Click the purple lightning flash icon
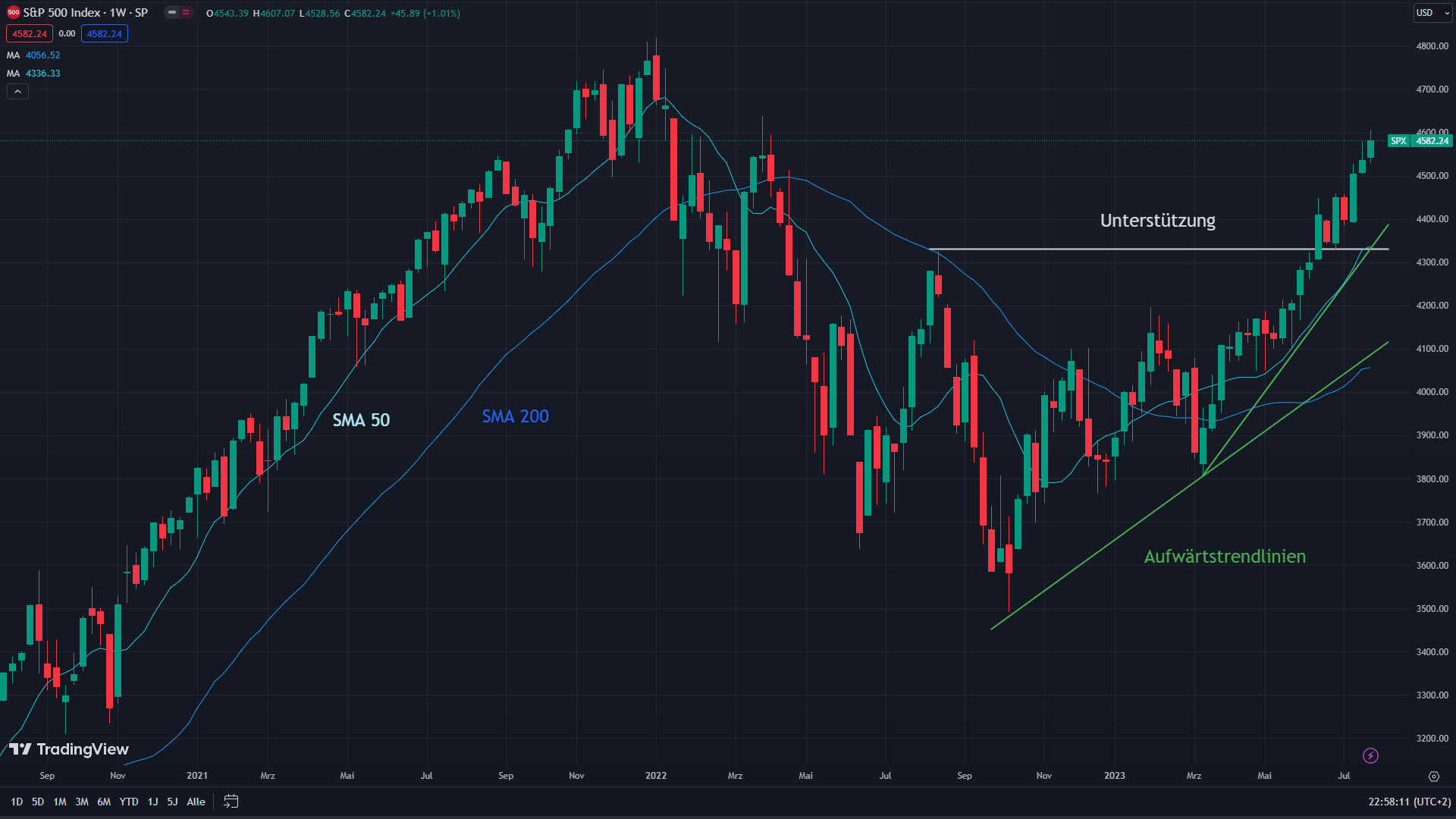 click(1370, 755)
